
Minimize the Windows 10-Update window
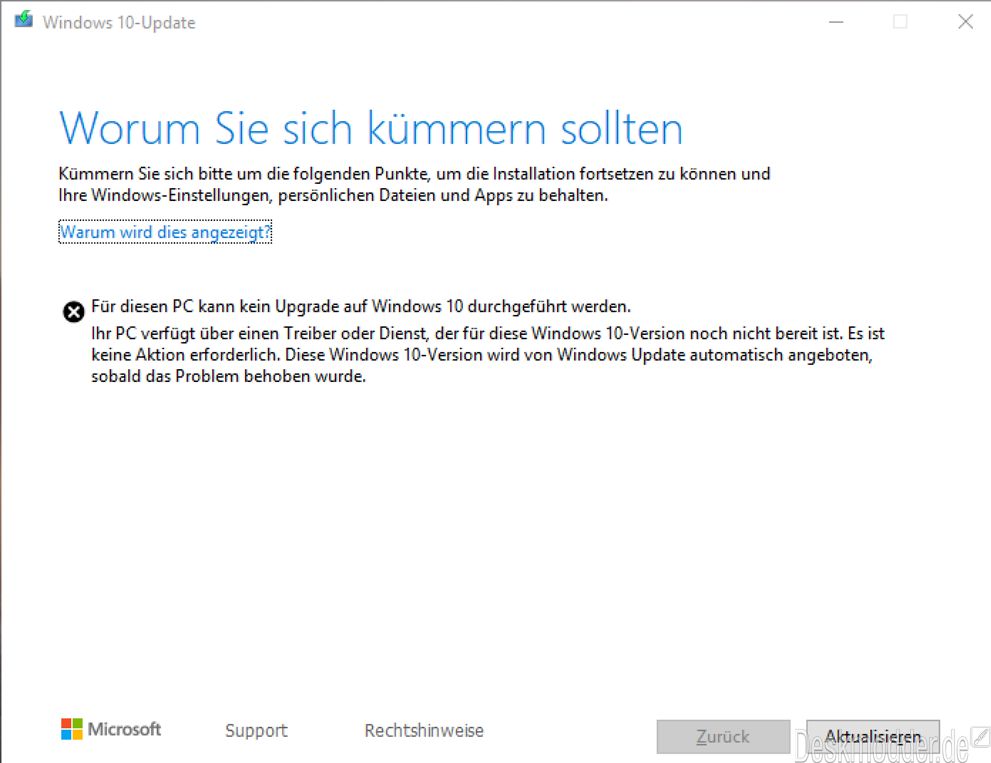(x=836, y=22)
